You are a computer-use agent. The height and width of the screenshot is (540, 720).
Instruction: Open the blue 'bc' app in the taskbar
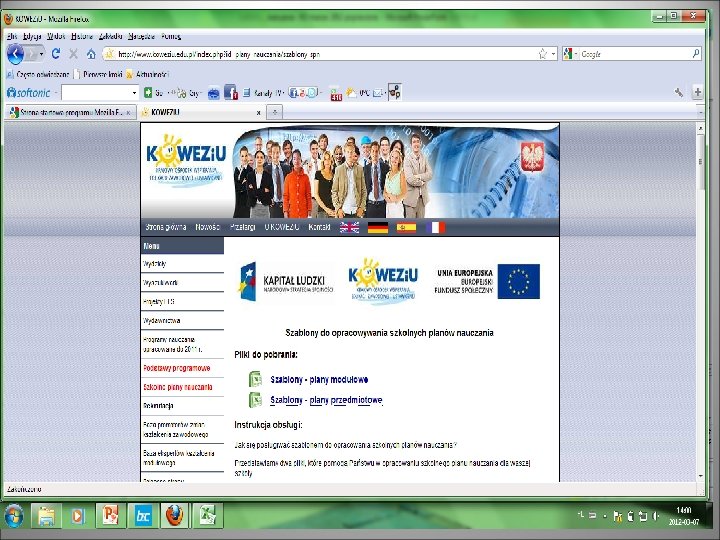(143, 515)
